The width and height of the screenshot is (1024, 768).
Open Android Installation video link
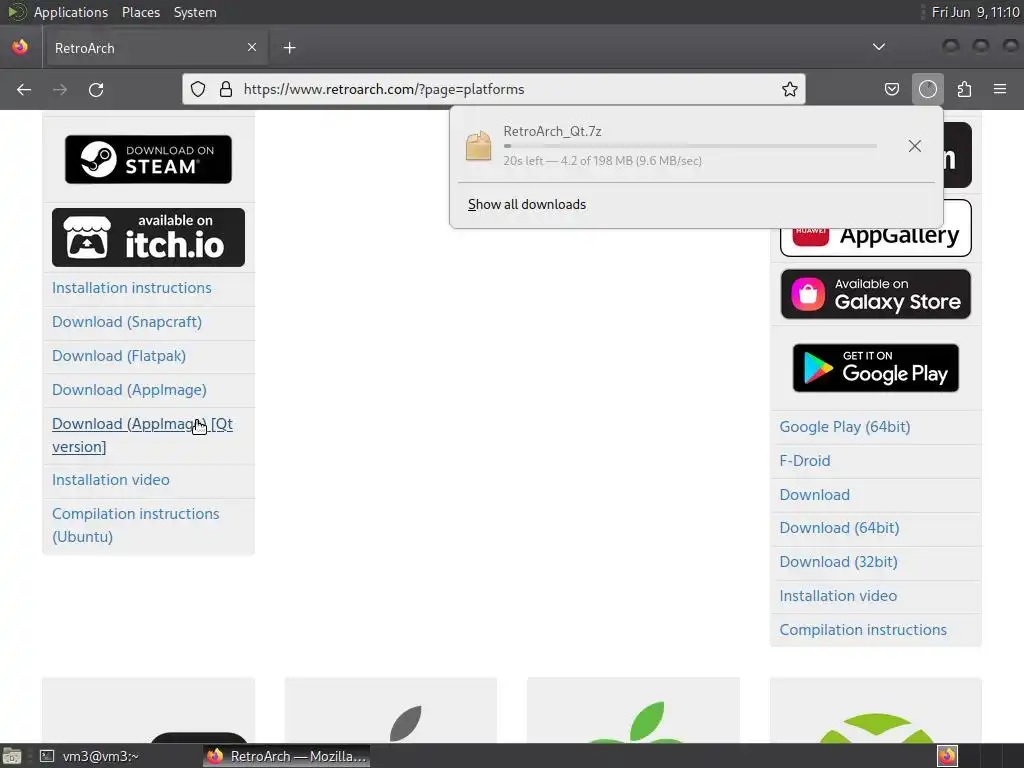[x=838, y=596]
